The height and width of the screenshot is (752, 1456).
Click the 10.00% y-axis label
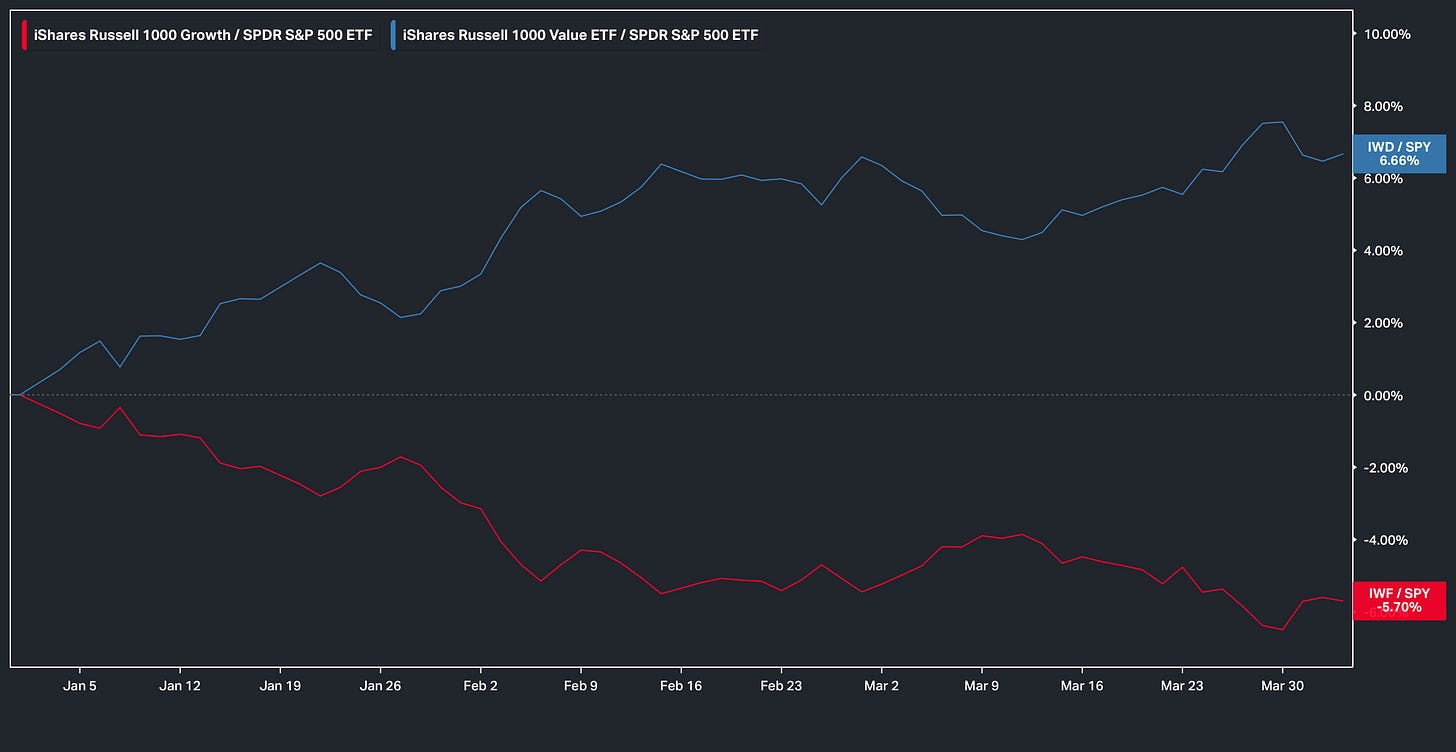click(1386, 34)
